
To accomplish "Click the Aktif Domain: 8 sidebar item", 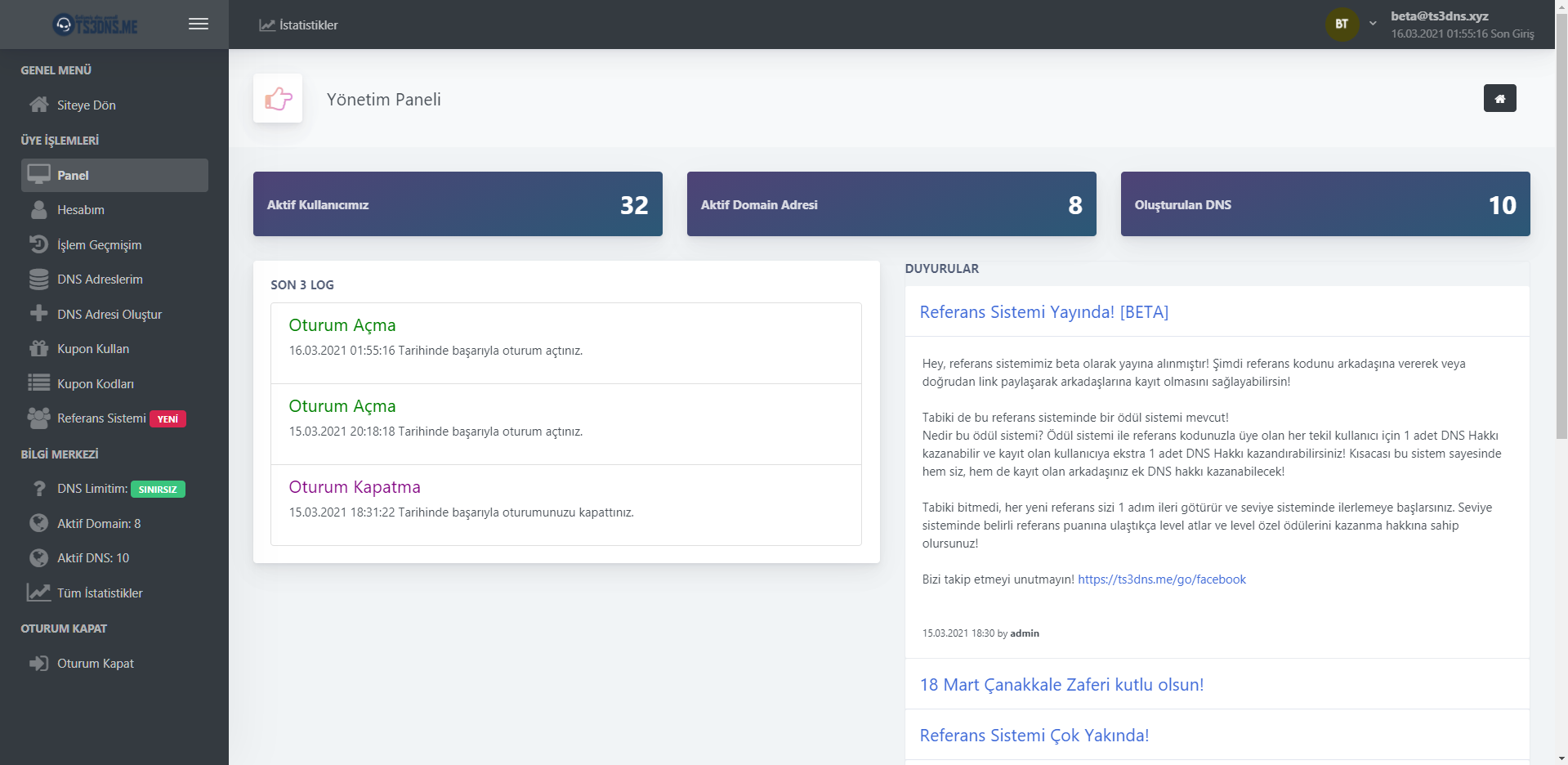I will (x=114, y=523).
